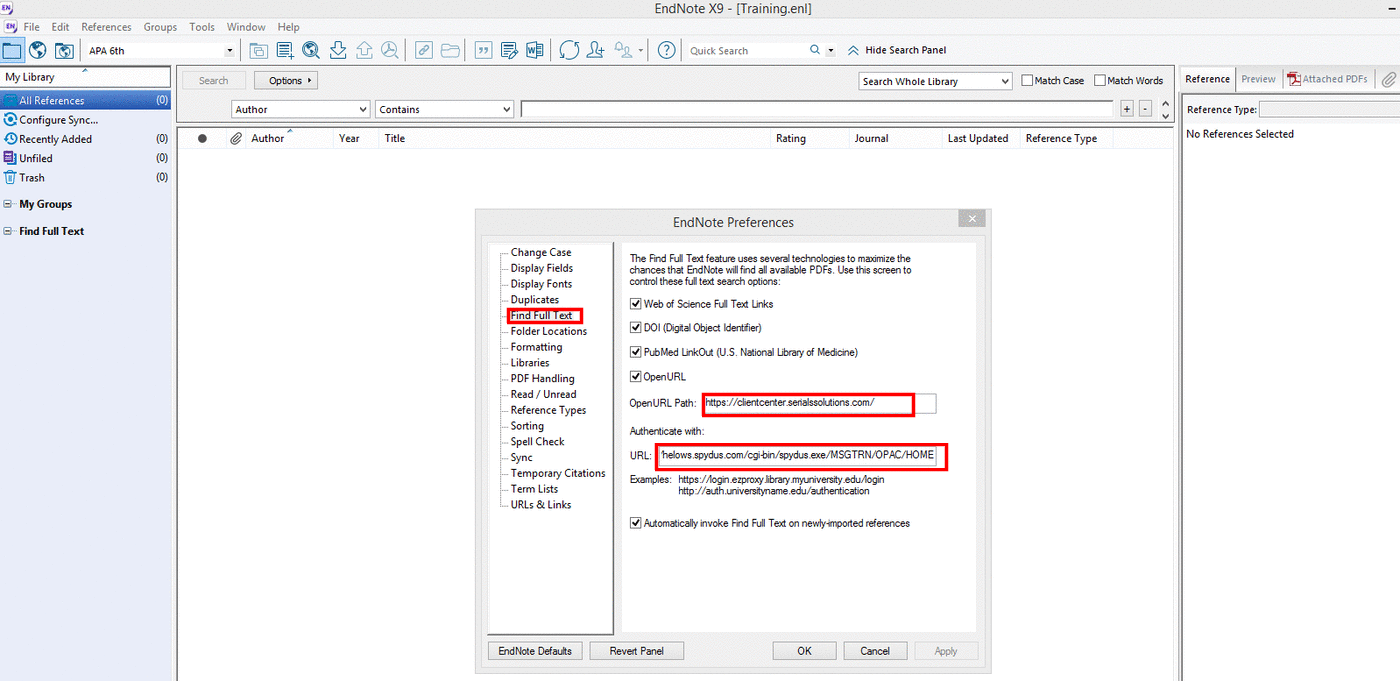Open the Quick Search dropdown arrow
This screenshot has width=1400, height=681.
[830, 51]
